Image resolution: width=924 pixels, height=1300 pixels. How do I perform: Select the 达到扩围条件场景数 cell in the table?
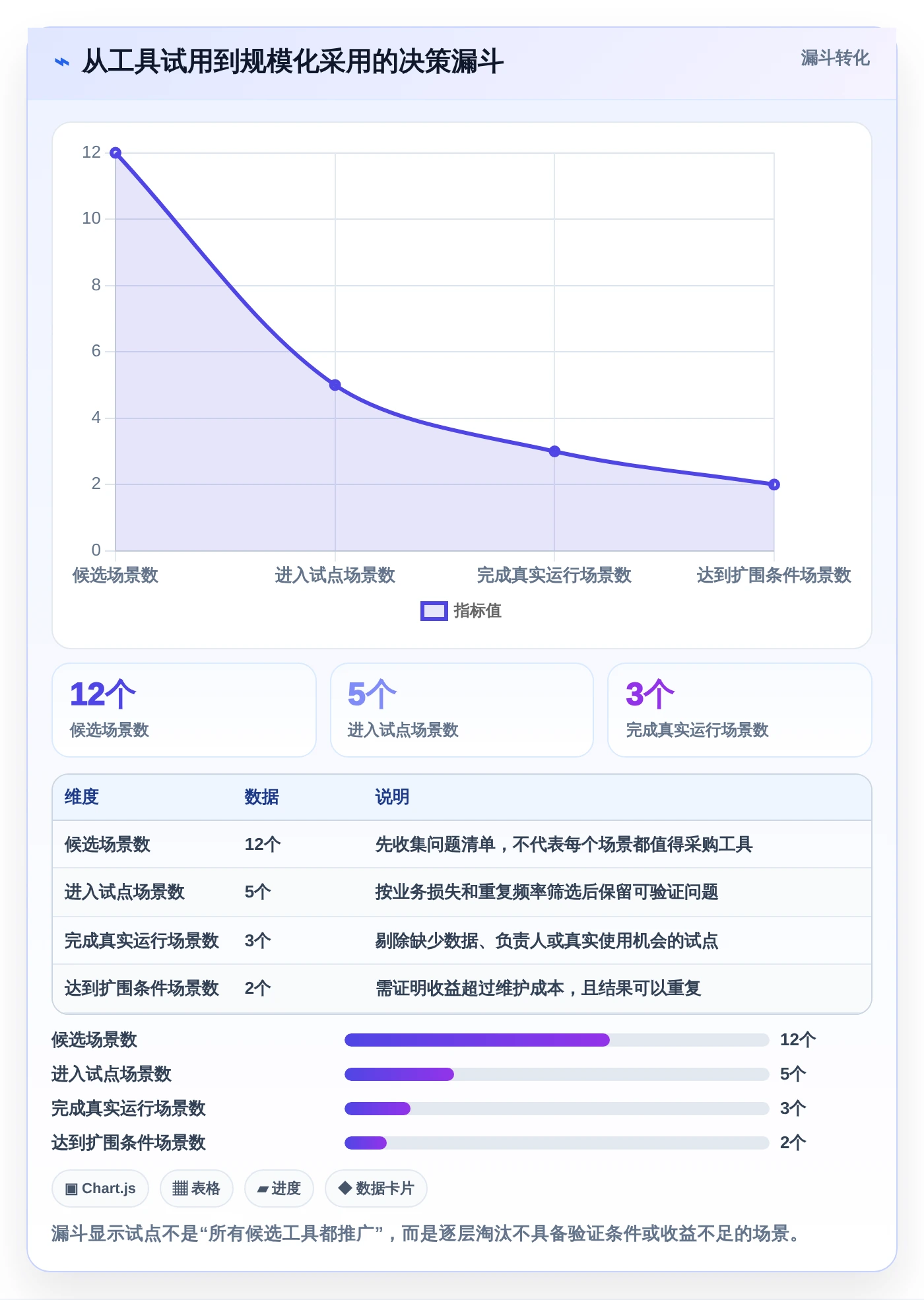click(142, 989)
